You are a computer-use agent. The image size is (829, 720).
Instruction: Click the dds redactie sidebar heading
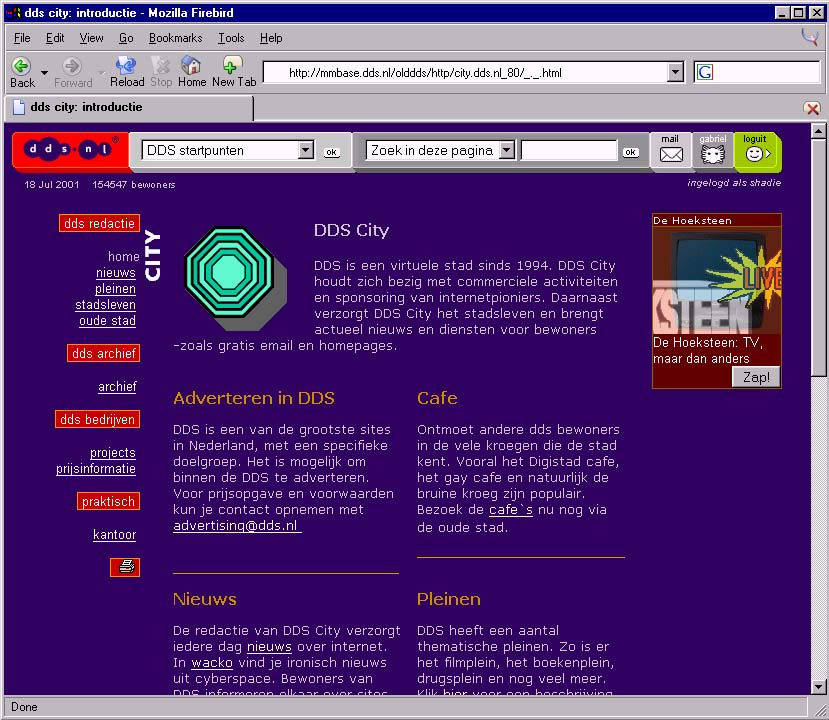99,223
